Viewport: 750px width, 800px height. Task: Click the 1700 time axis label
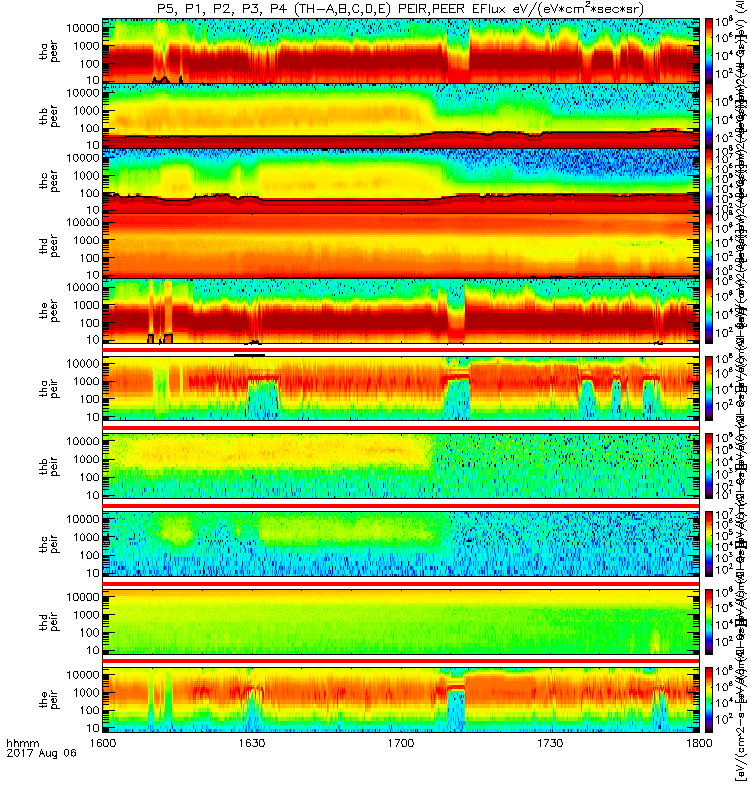pyautogui.click(x=401, y=743)
